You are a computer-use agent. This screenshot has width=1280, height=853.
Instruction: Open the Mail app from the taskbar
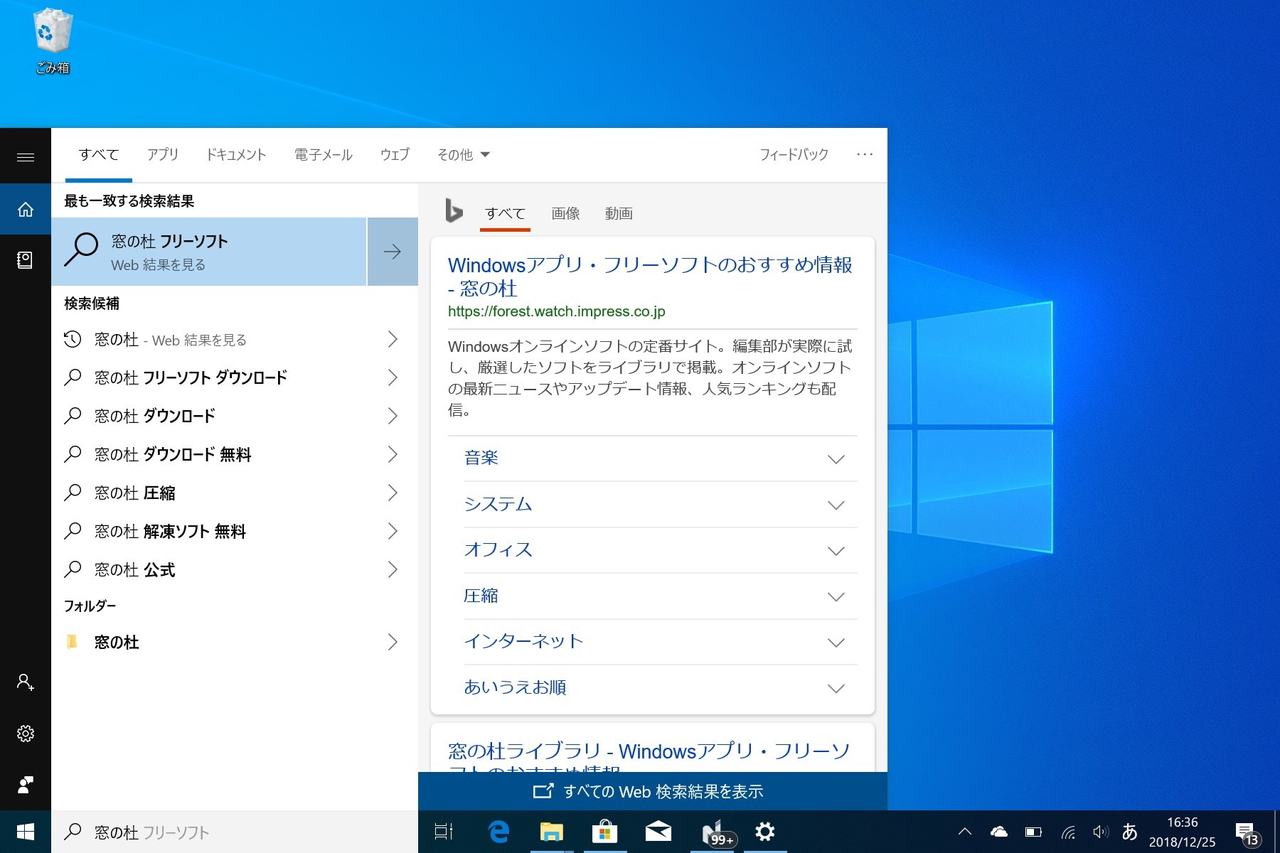(657, 831)
